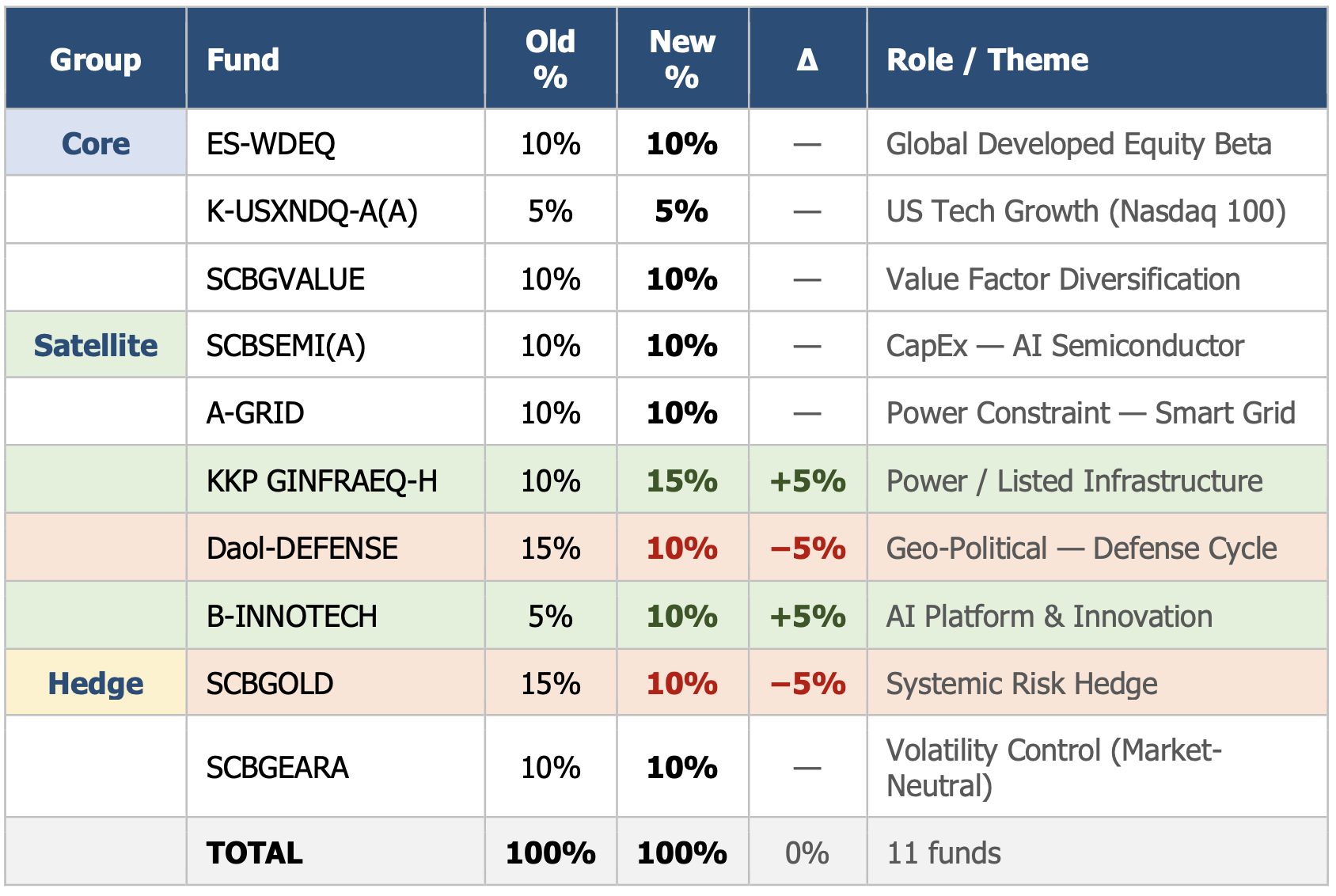The image size is (1336, 896).
Task: Click KKP GINFRAEQ-H old 10% value
Action: pyautogui.click(x=551, y=480)
